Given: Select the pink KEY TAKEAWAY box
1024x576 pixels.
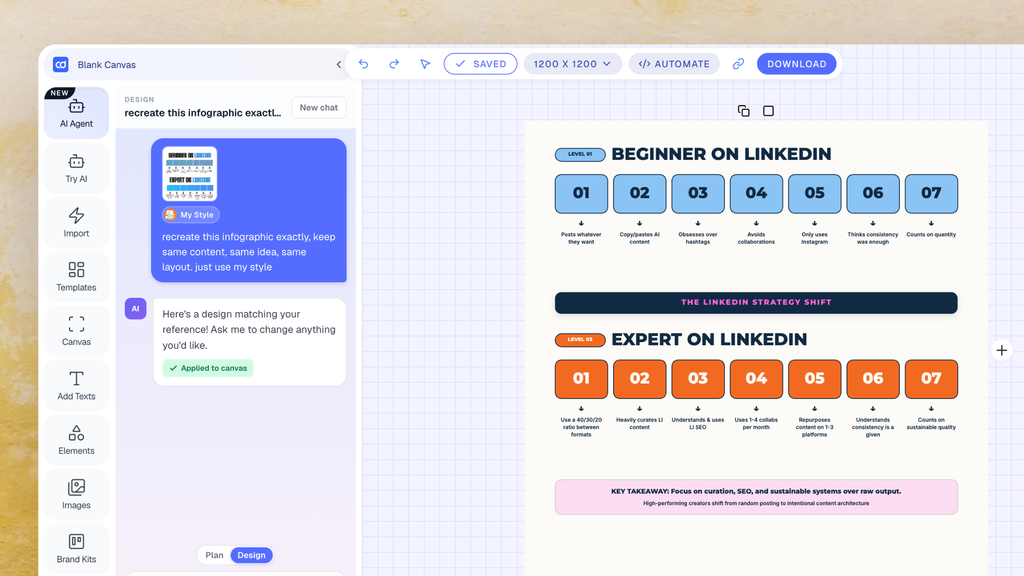Looking at the screenshot, I should (756, 497).
